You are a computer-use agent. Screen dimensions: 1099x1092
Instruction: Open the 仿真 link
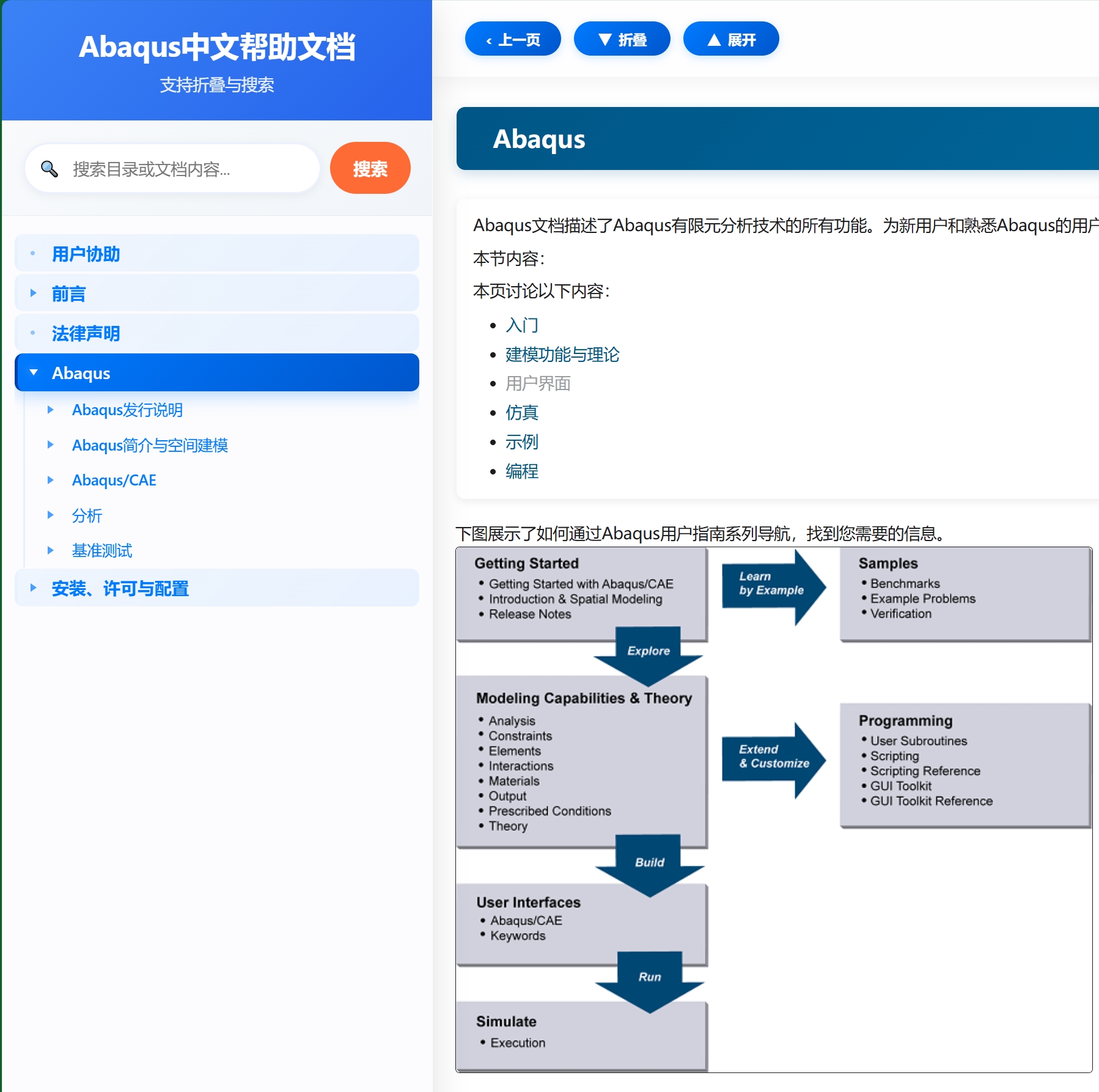coord(521,413)
